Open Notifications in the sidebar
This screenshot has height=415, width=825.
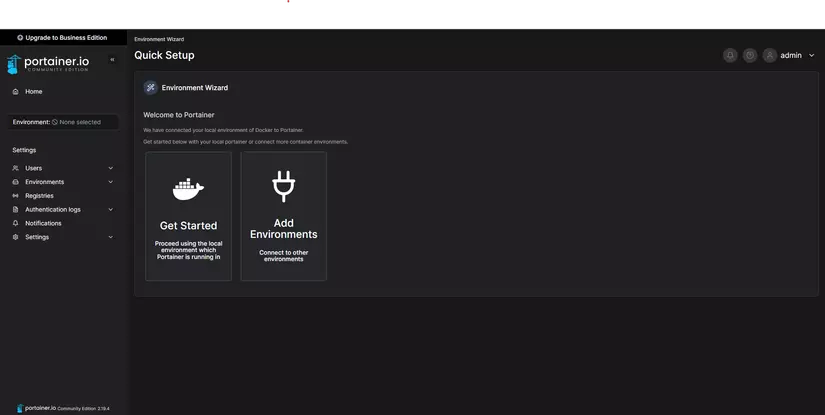pyautogui.click(x=43, y=223)
